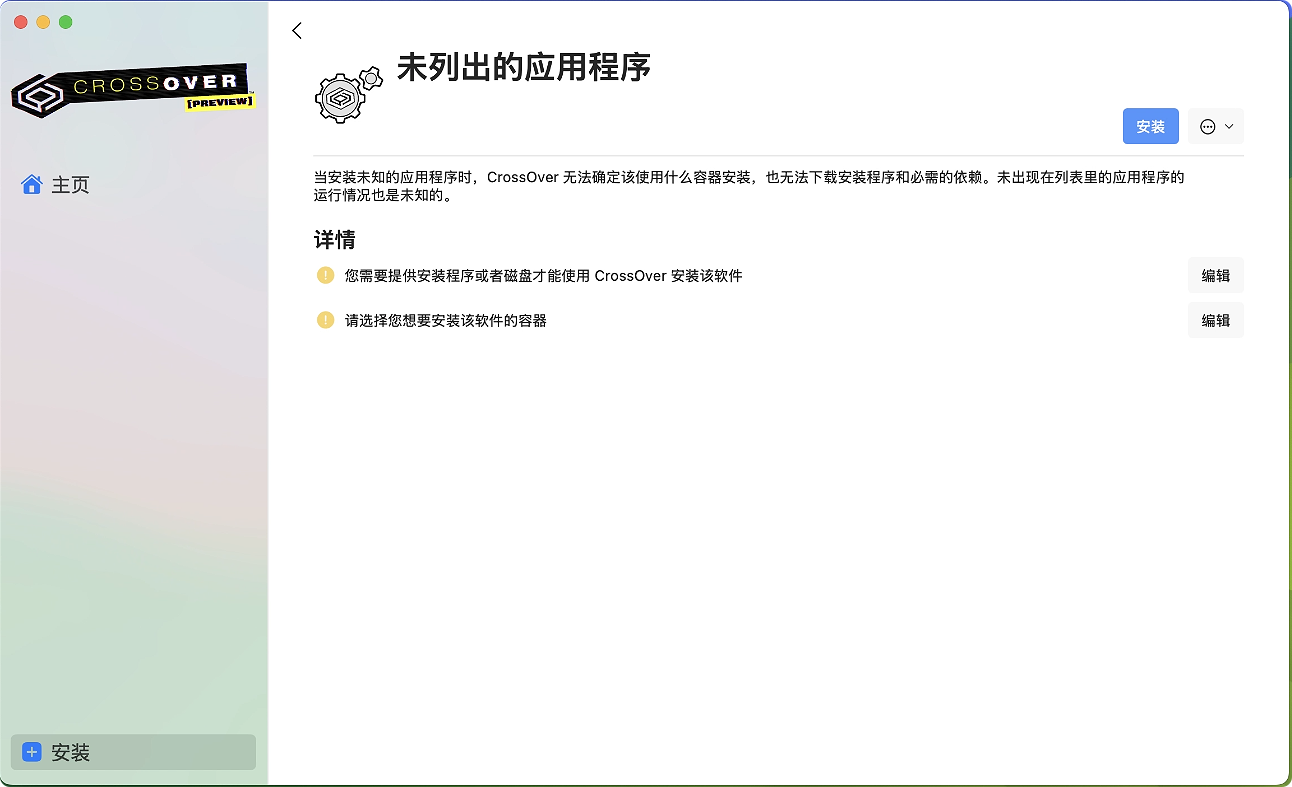Click 编辑 for the container selection row
Screen dimensions: 1292x787
click(x=1215, y=320)
